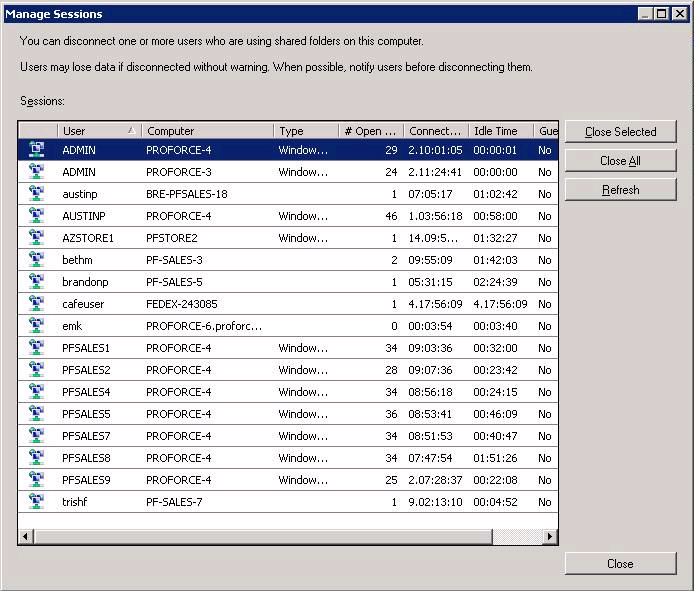This screenshot has width=694, height=591.
Task: Click connected time 2.07:28:37
Action: click(x=435, y=480)
